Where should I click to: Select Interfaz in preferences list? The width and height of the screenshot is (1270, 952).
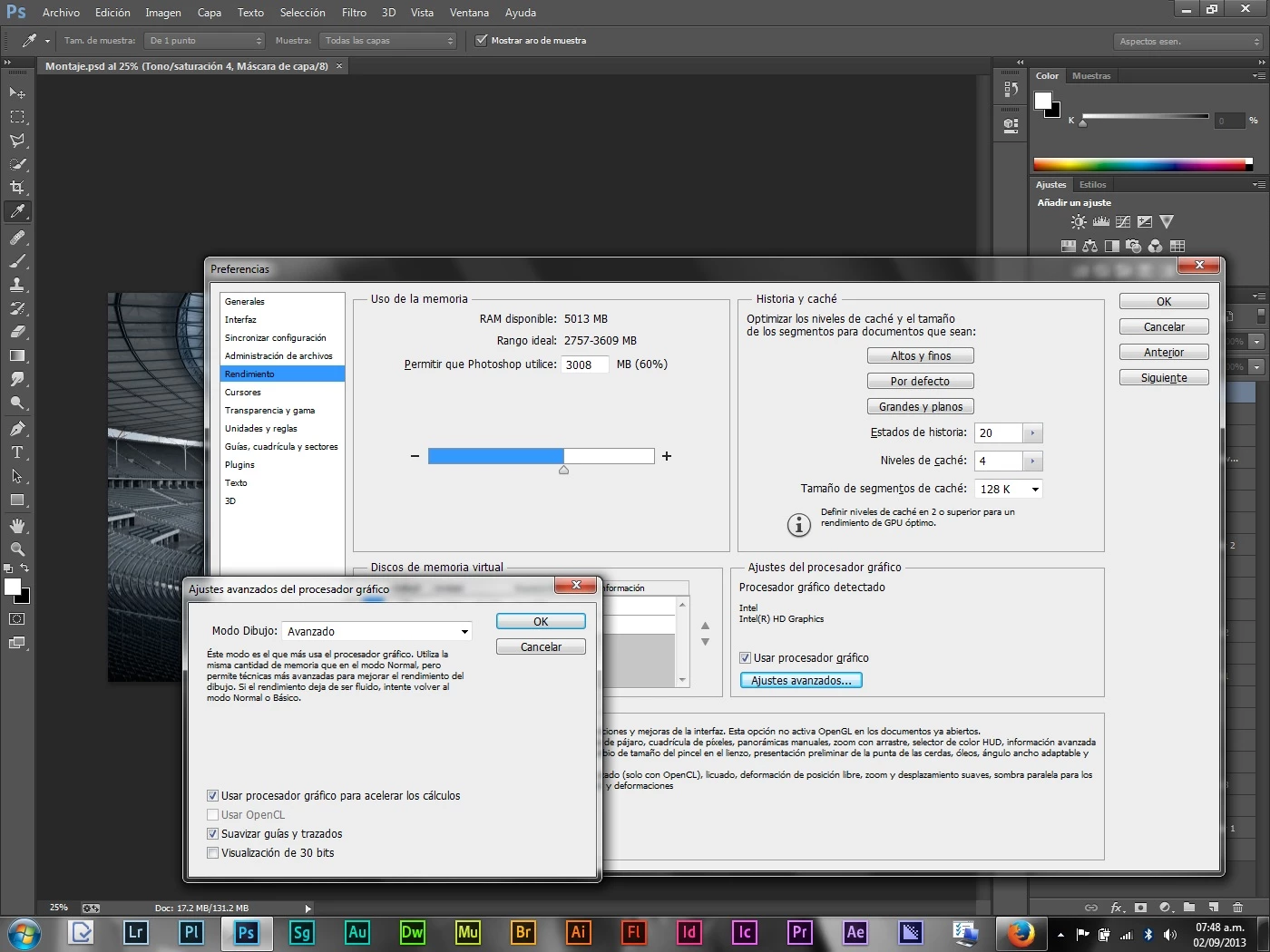click(x=282, y=320)
